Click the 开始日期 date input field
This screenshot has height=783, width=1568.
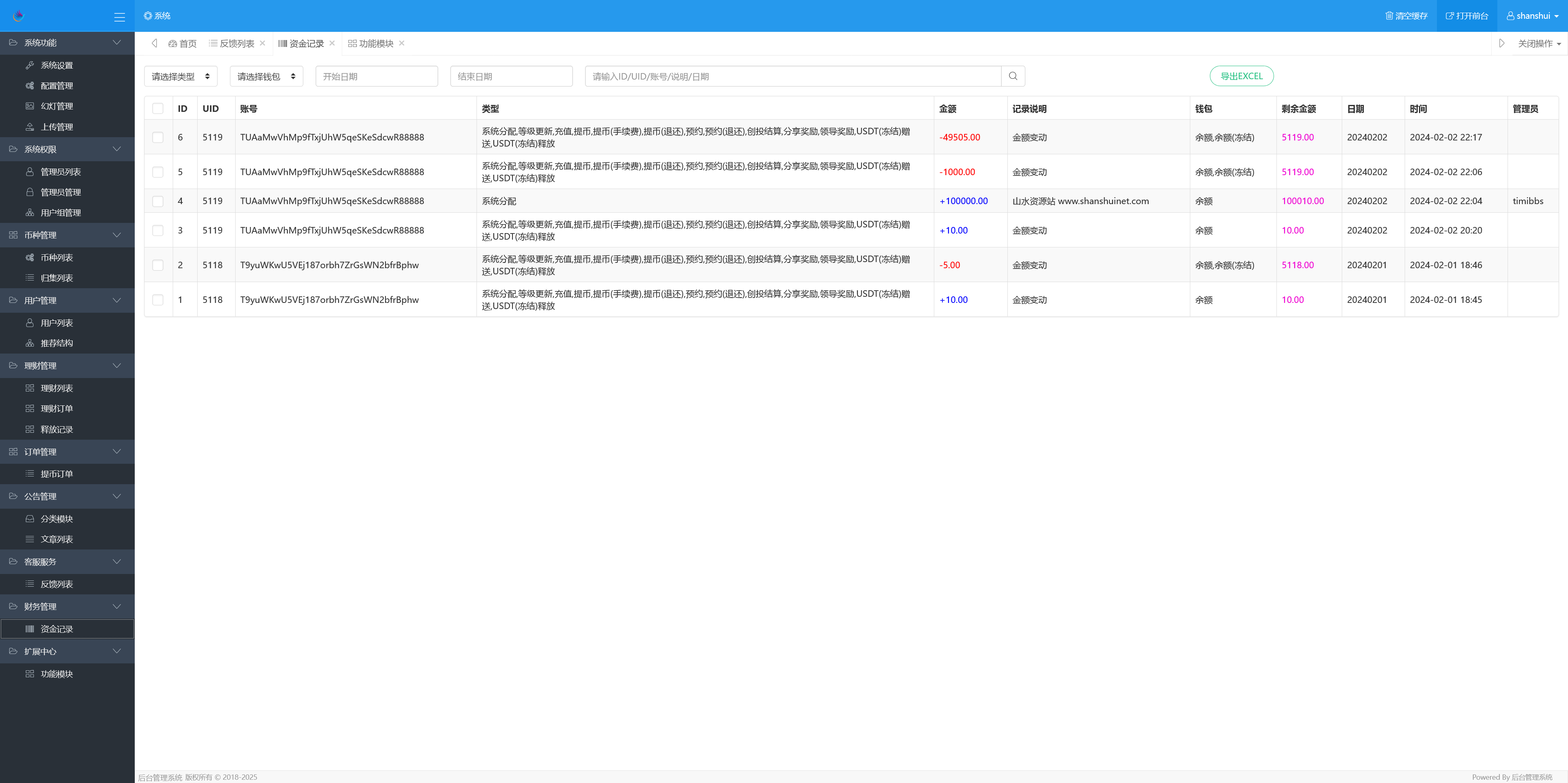(376, 76)
